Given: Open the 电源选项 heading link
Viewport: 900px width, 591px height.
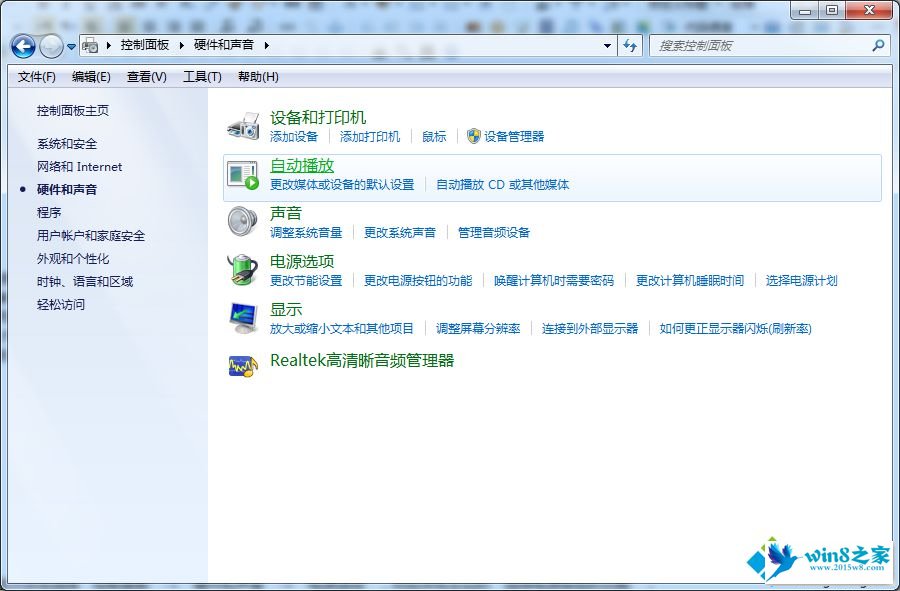Looking at the screenshot, I should click(x=302, y=262).
